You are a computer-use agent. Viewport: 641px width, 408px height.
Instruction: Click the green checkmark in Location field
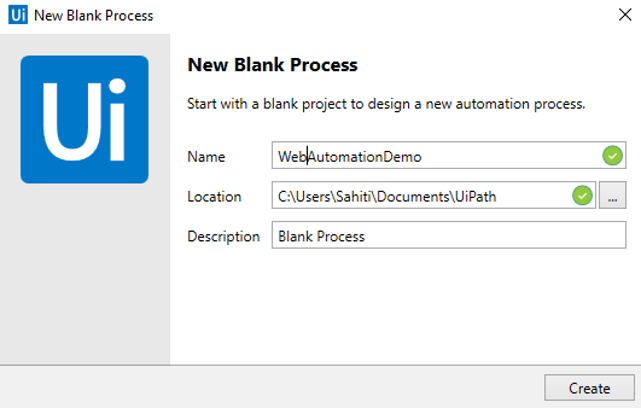point(582,195)
